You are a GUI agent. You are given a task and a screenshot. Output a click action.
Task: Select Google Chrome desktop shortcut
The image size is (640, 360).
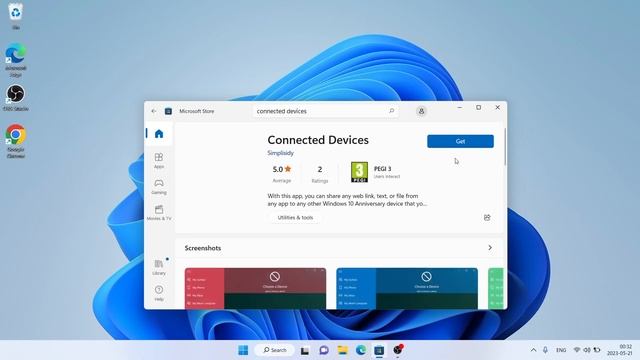coord(16,141)
